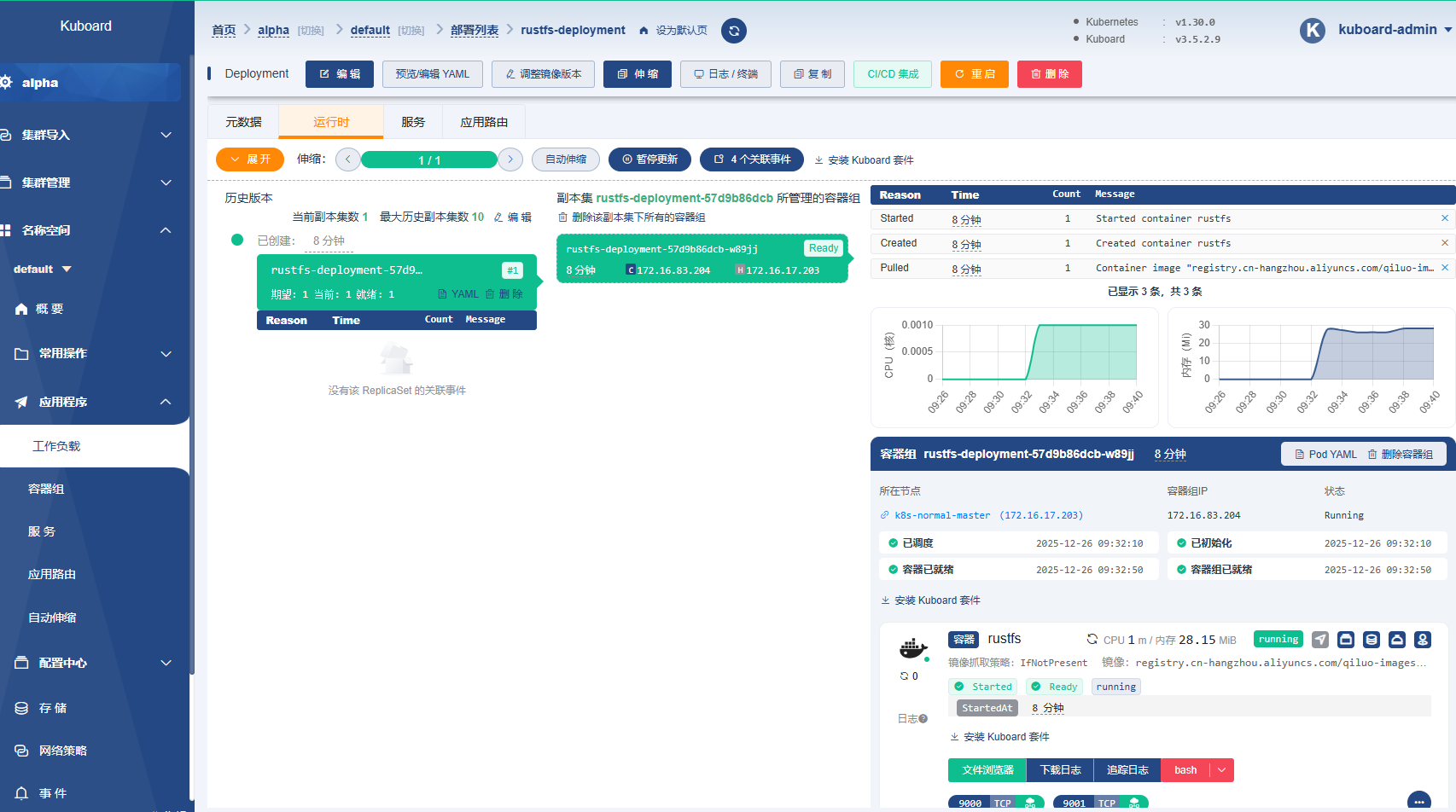Open 预览/编辑 YAML

tap(433, 74)
